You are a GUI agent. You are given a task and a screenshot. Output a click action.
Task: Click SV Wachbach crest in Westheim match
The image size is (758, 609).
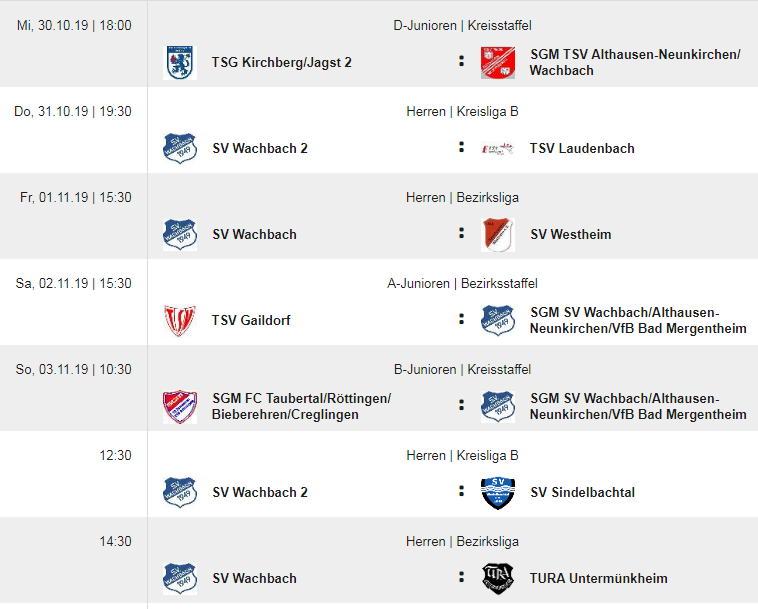(180, 235)
